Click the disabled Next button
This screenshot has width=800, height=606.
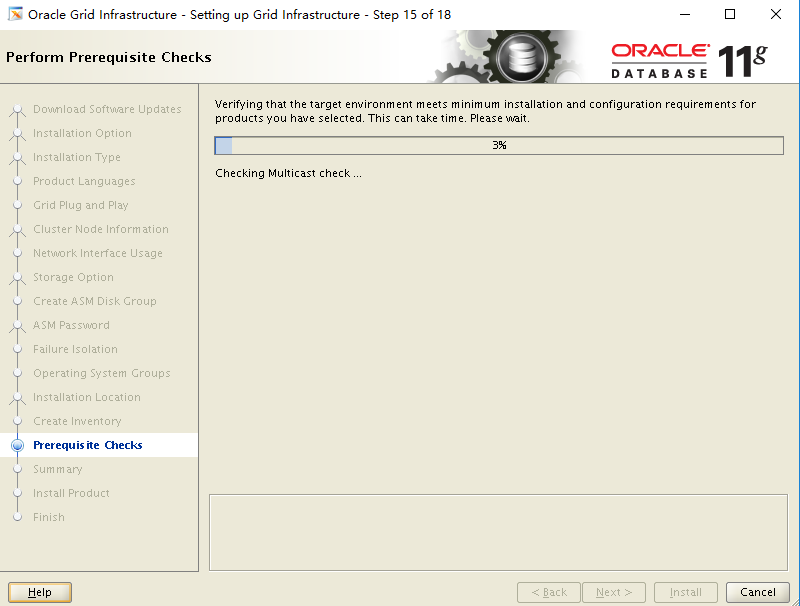pos(614,592)
